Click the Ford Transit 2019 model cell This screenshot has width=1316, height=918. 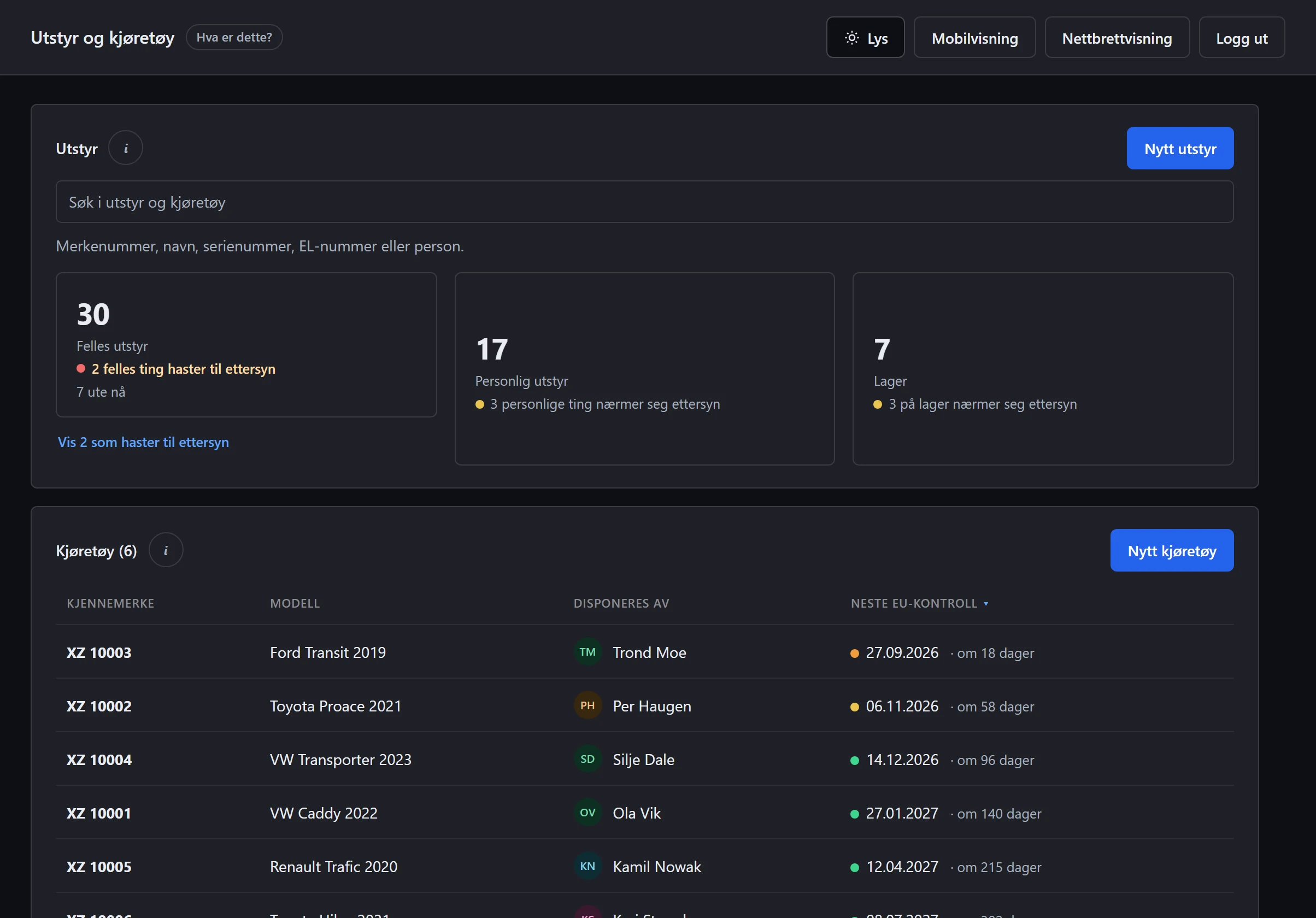click(x=328, y=652)
